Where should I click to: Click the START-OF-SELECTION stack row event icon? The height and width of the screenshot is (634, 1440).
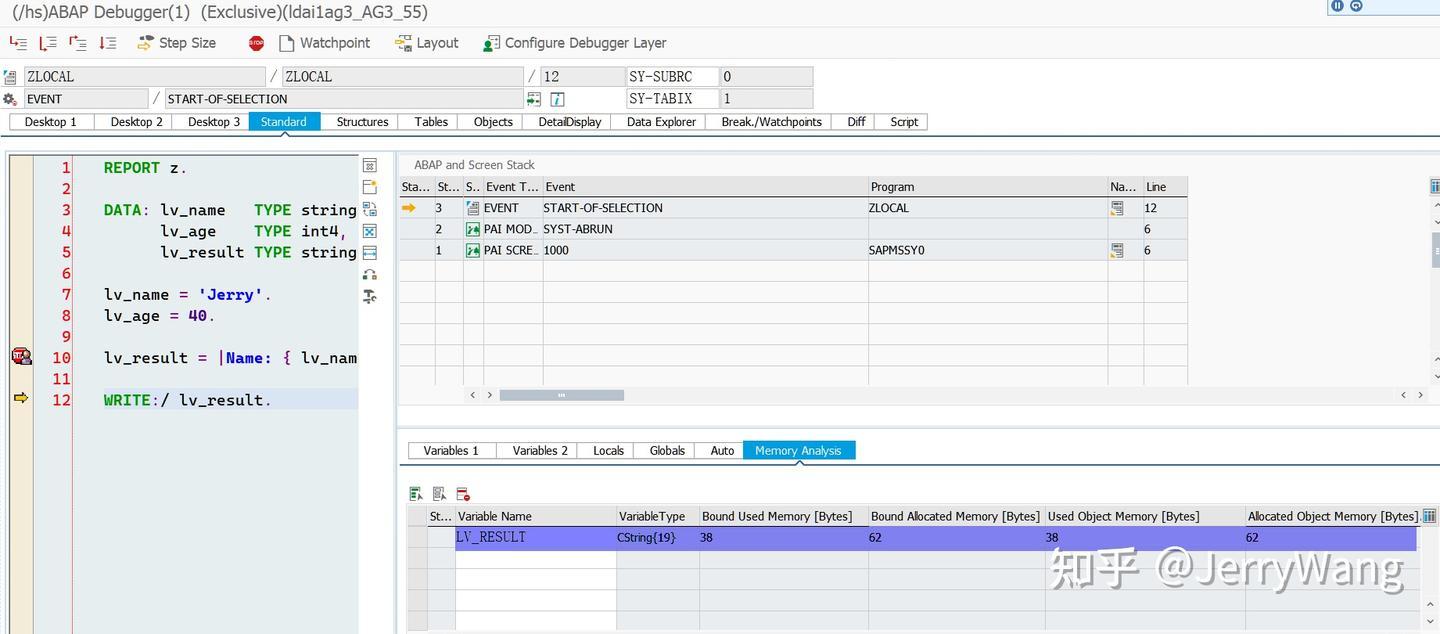tap(472, 208)
